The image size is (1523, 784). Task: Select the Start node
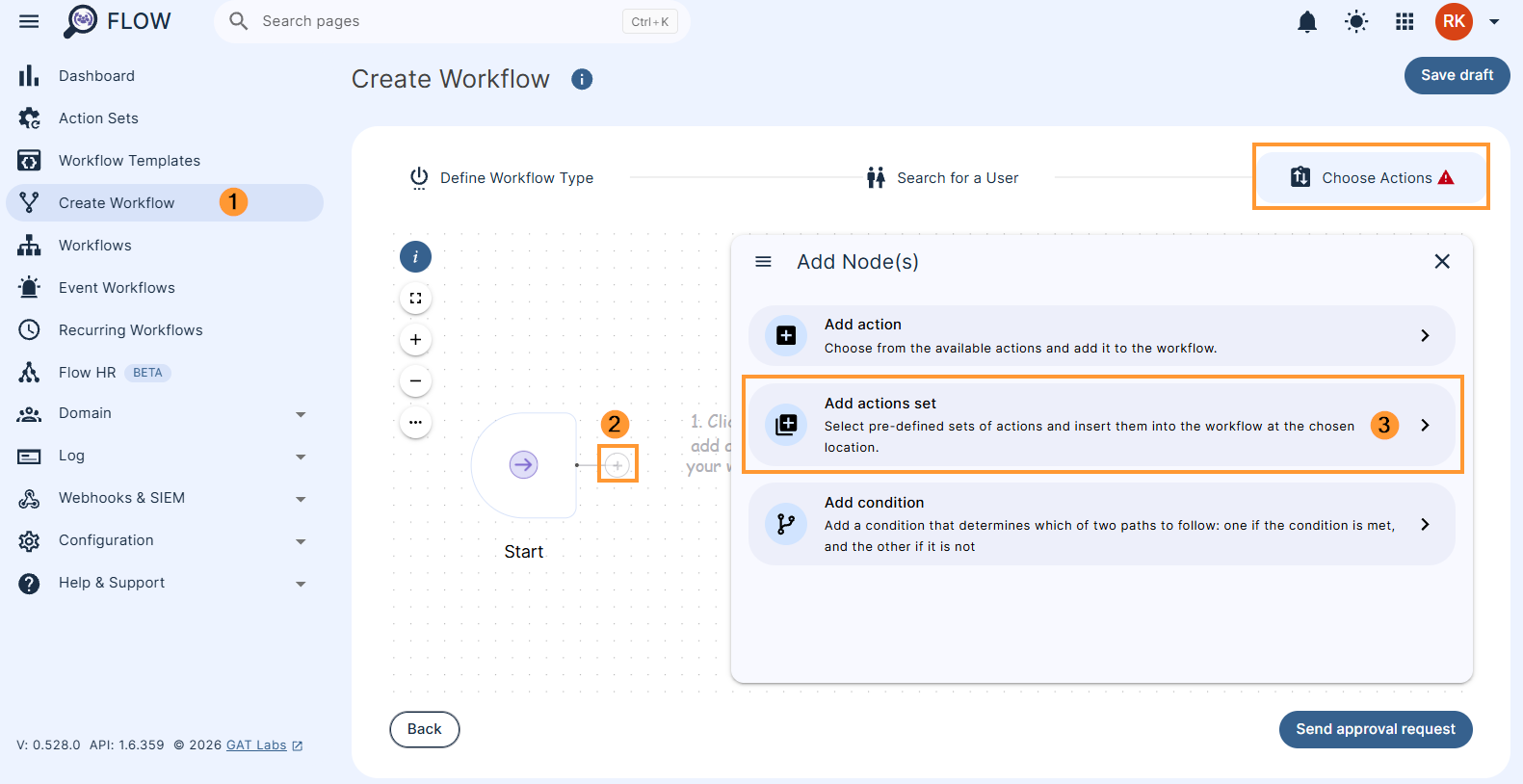523,465
